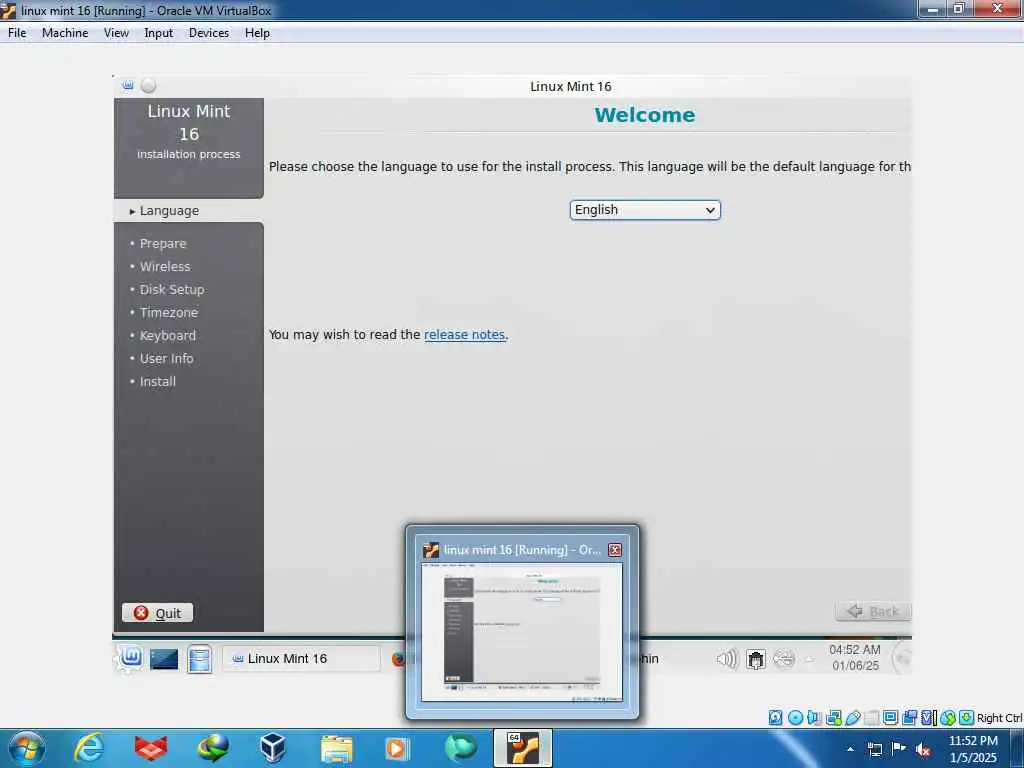Click the installer round window button
This screenshot has width=1024, height=768.
pyautogui.click(x=149, y=86)
